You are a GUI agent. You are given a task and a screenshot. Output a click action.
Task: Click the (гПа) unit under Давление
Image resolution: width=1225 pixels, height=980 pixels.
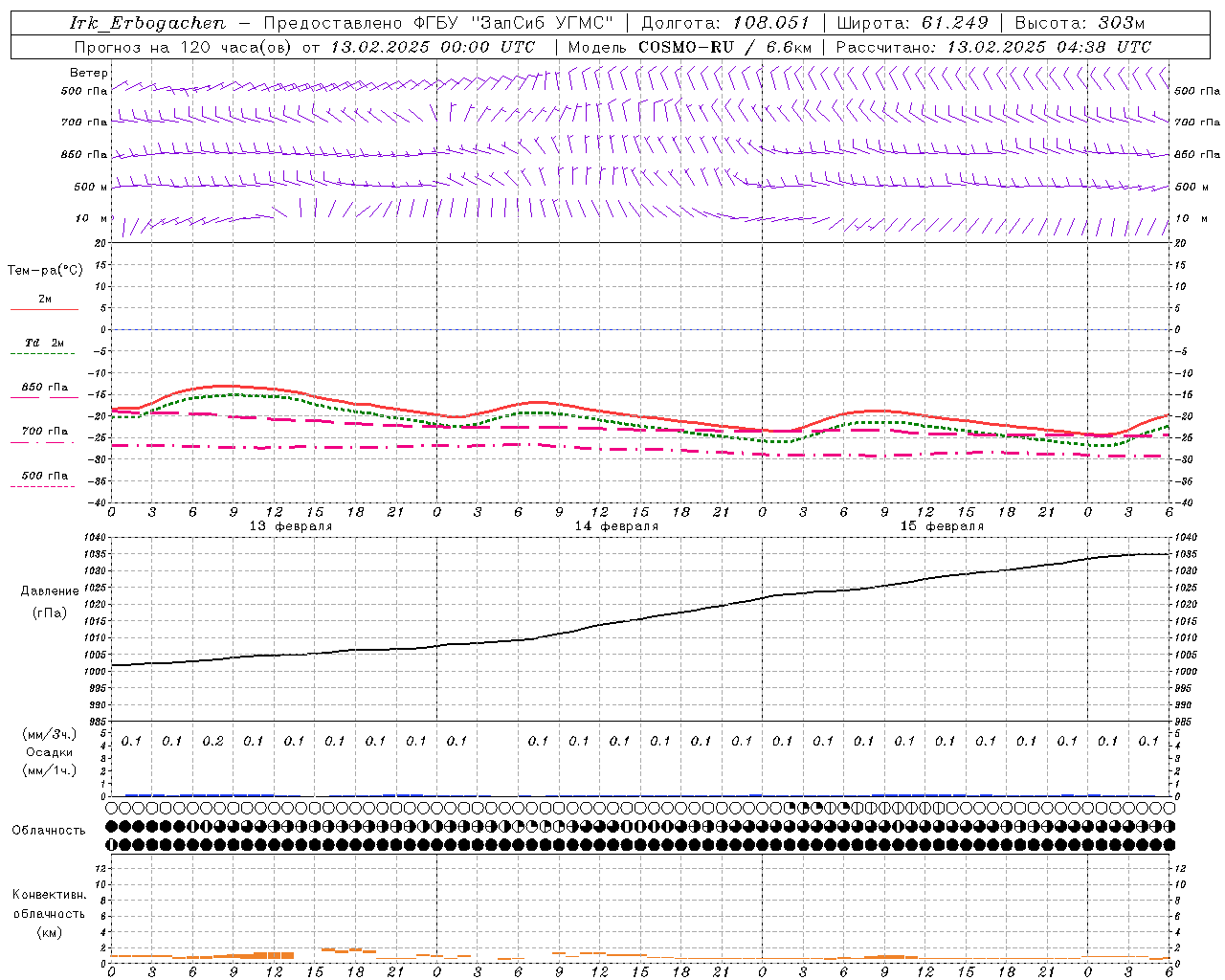pos(50,612)
